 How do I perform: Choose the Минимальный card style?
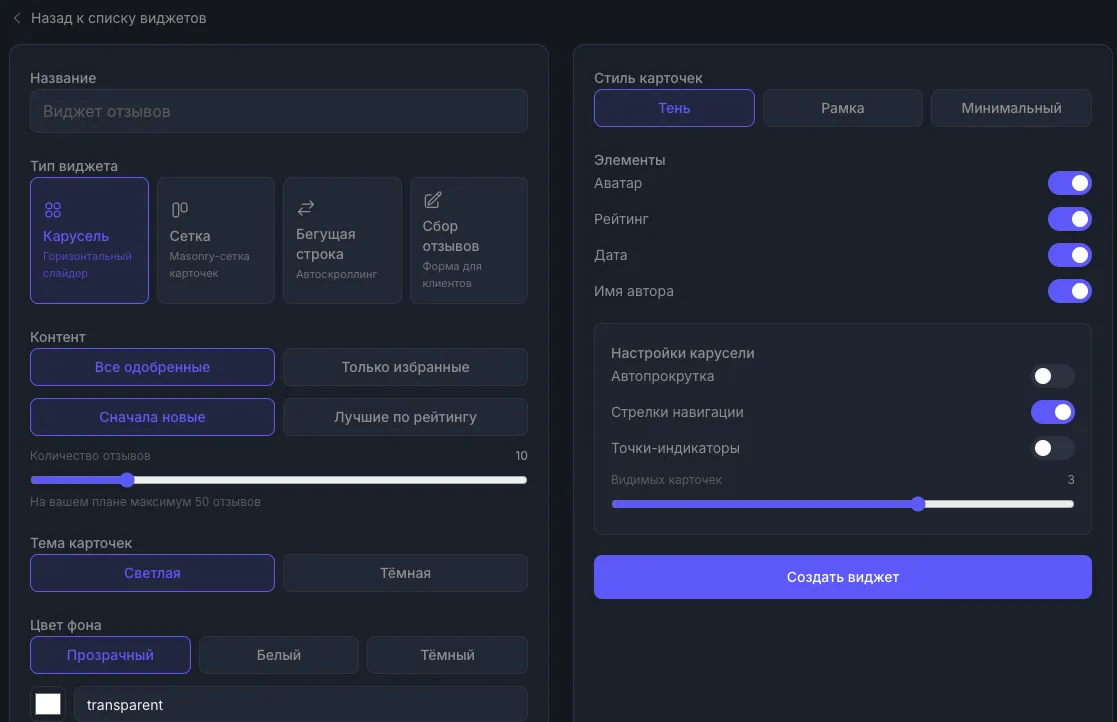1011,108
